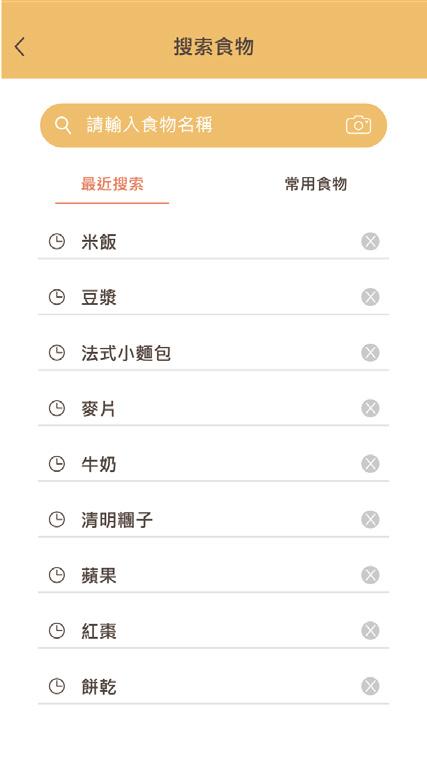Remove 法式小麵包 from history
427x758 pixels.
370,352
